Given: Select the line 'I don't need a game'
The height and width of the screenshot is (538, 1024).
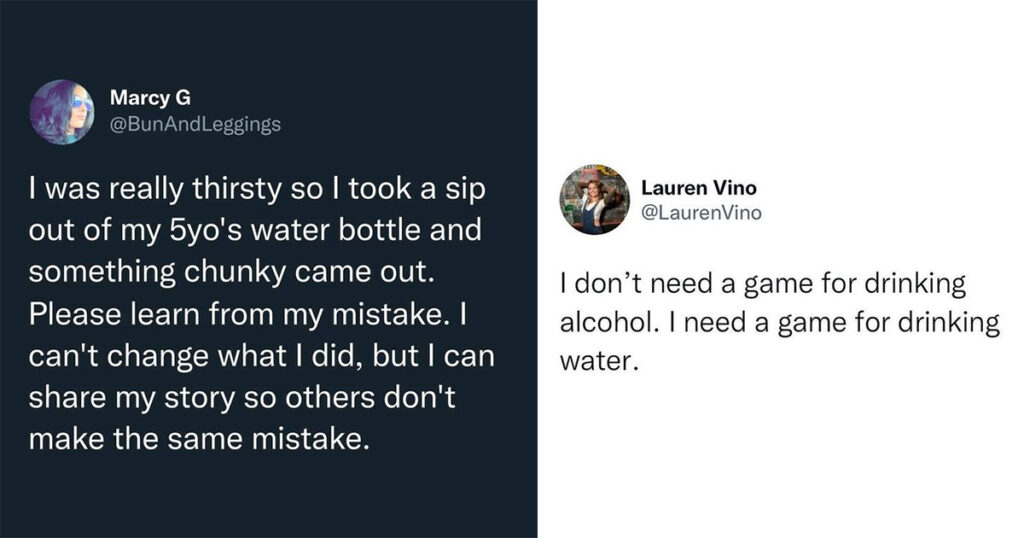Looking at the screenshot, I should click(x=763, y=284).
